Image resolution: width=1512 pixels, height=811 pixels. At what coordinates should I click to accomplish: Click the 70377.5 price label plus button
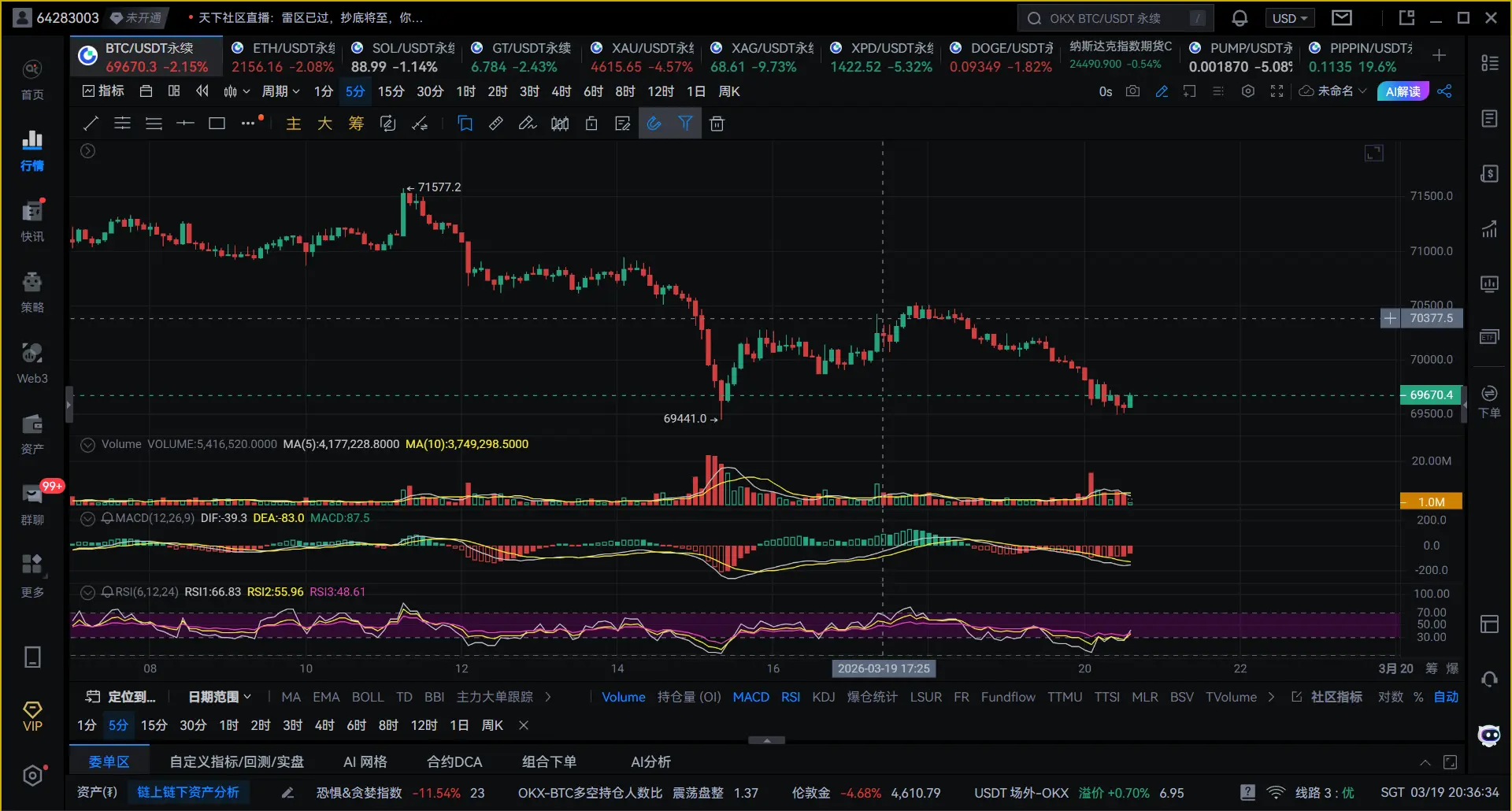pyautogui.click(x=1390, y=318)
